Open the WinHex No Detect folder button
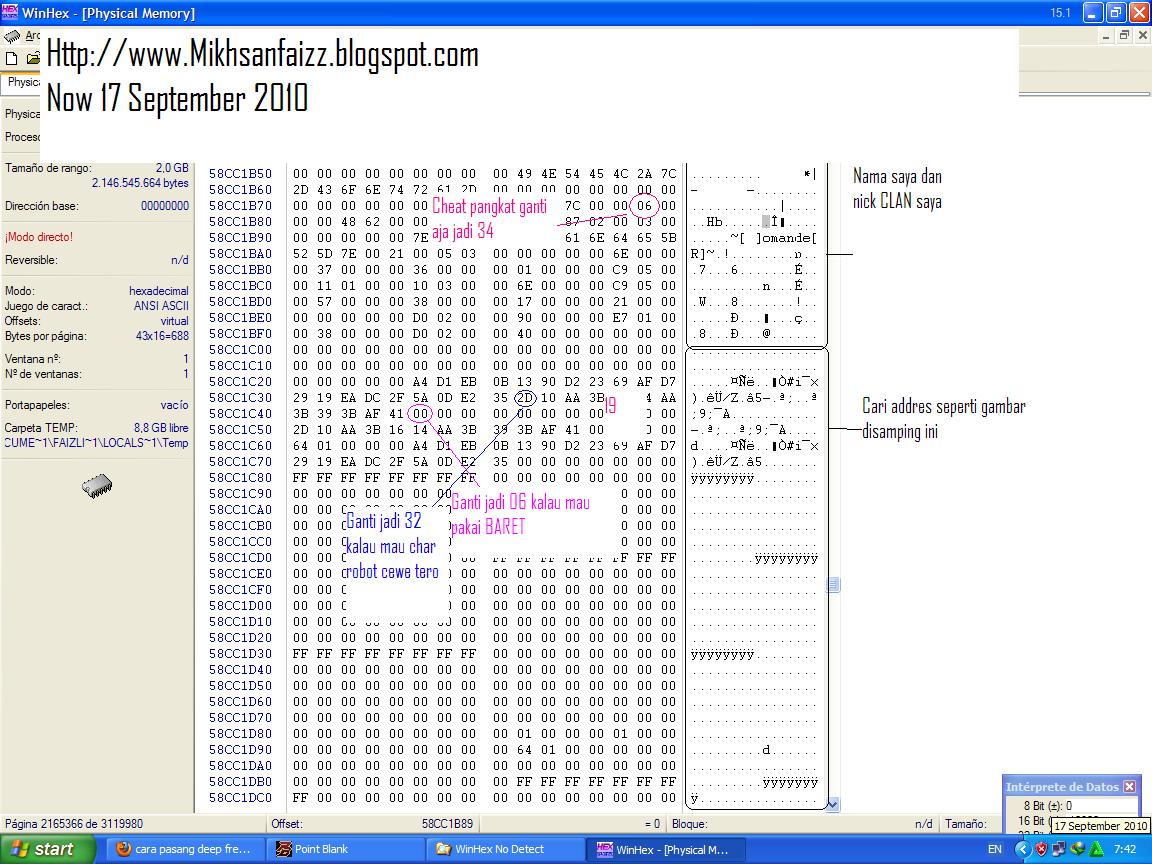Viewport: 1152px width, 864px height. point(505,849)
